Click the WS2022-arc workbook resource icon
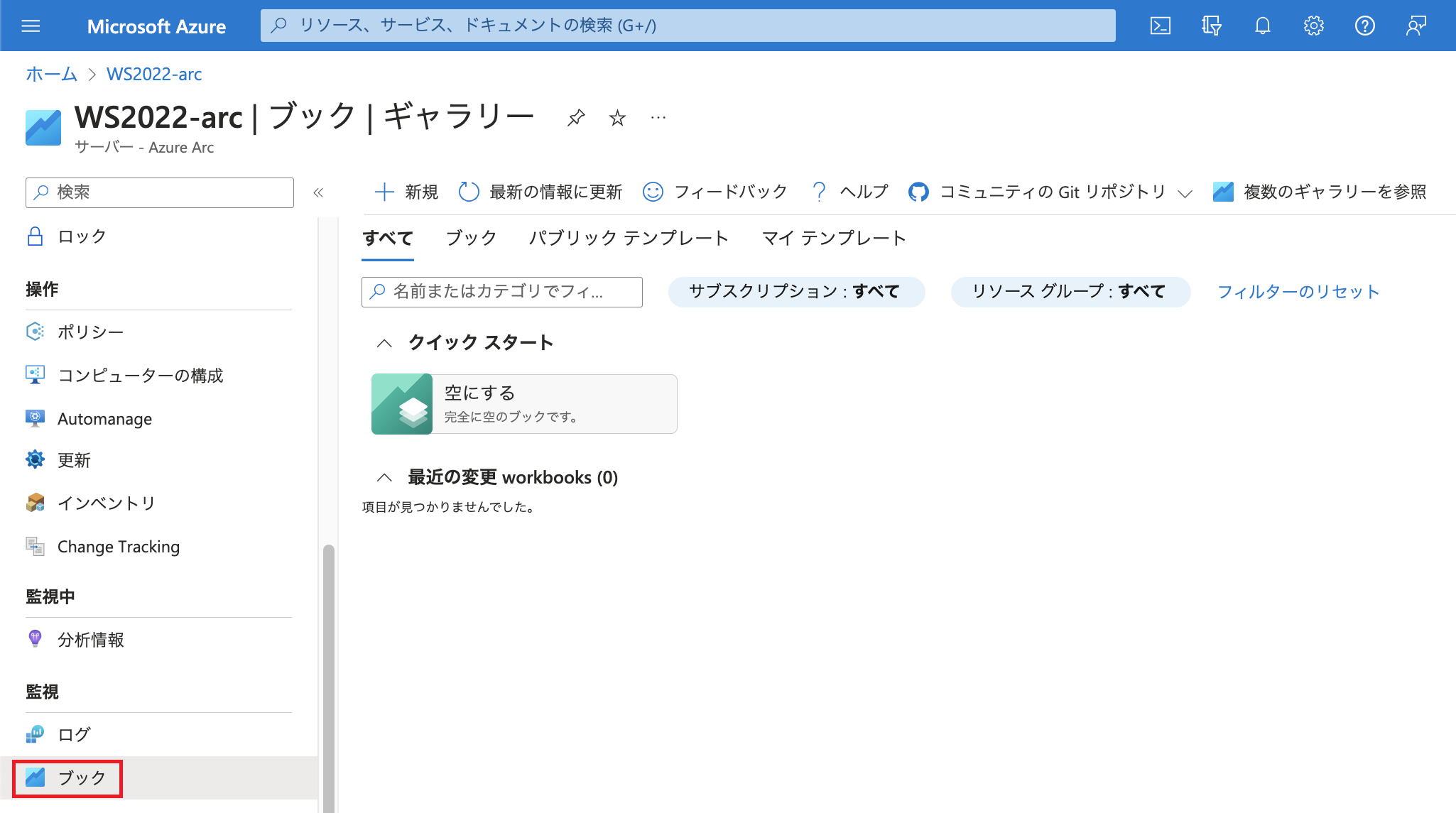Viewport: 1456px width, 813px height. click(43, 127)
